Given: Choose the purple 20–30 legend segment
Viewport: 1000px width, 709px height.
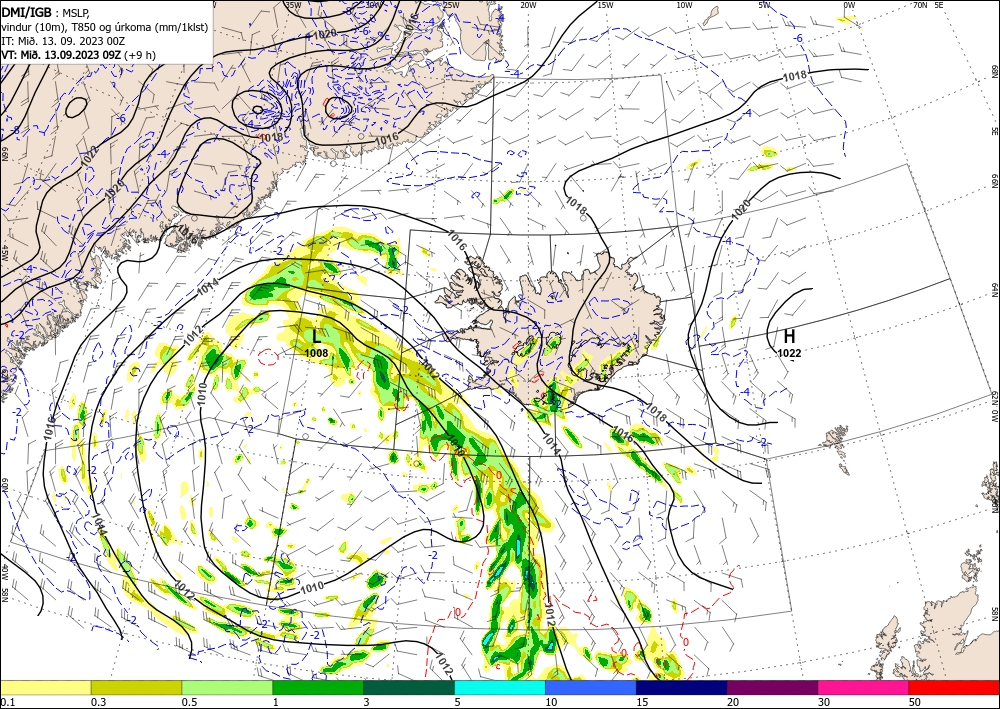Looking at the screenshot, I should (x=772, y=687).
